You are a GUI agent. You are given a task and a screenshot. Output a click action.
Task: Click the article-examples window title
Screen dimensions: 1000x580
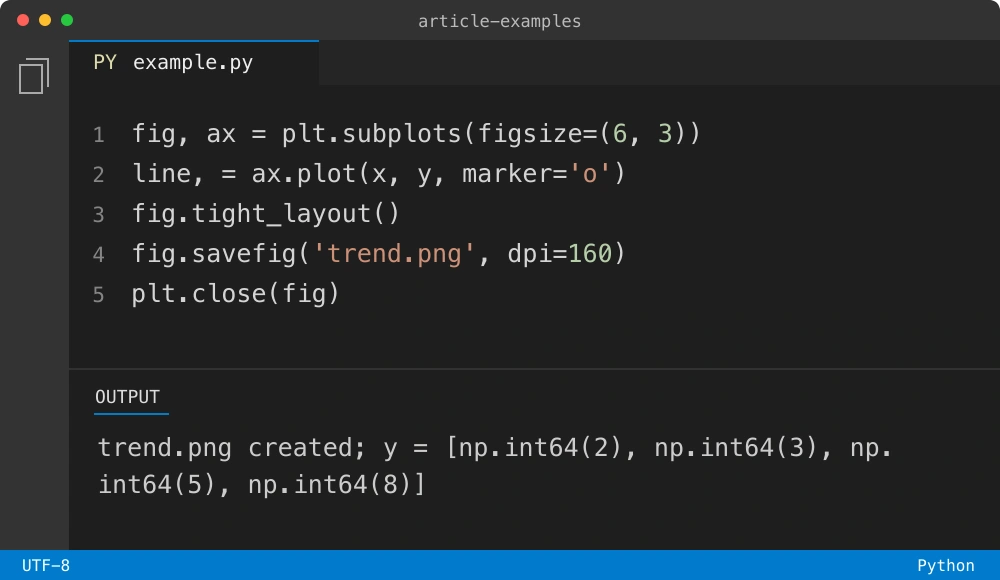click(499, 21)
